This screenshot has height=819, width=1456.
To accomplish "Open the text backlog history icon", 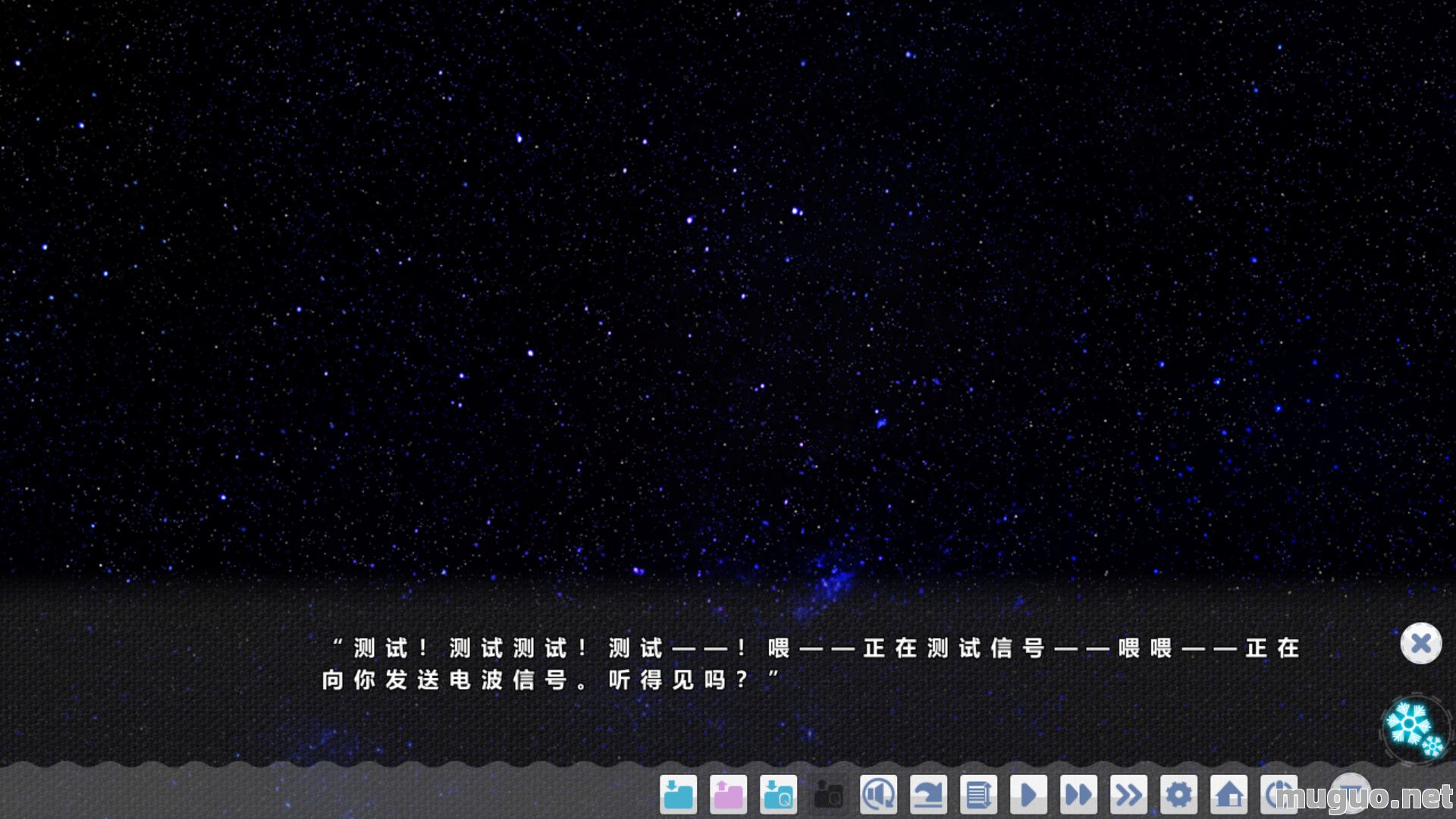I will (x=978, y=795).
